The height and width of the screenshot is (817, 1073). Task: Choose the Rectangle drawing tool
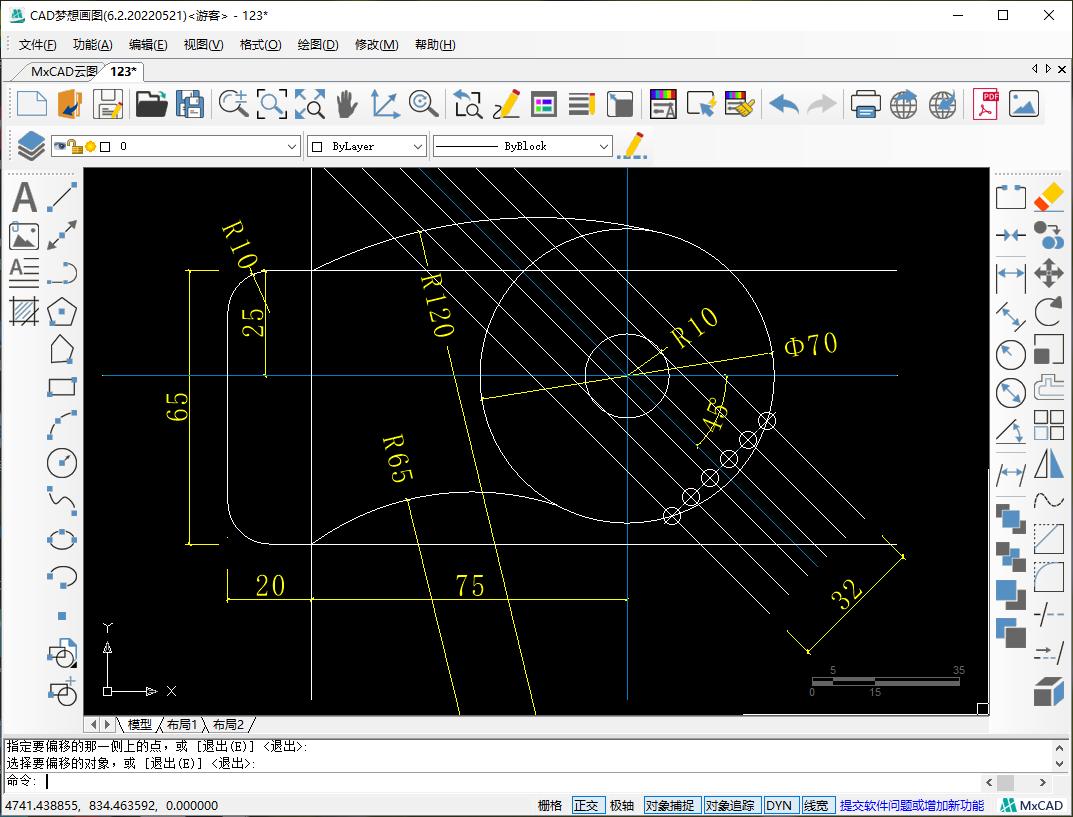[x=62, y=387]
